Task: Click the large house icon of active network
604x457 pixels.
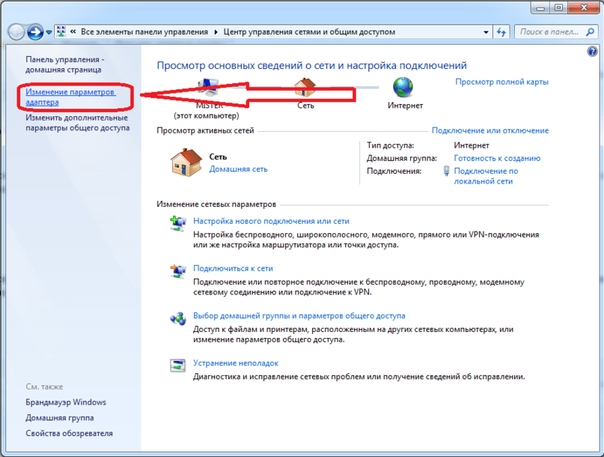Action: click(186, 163)
